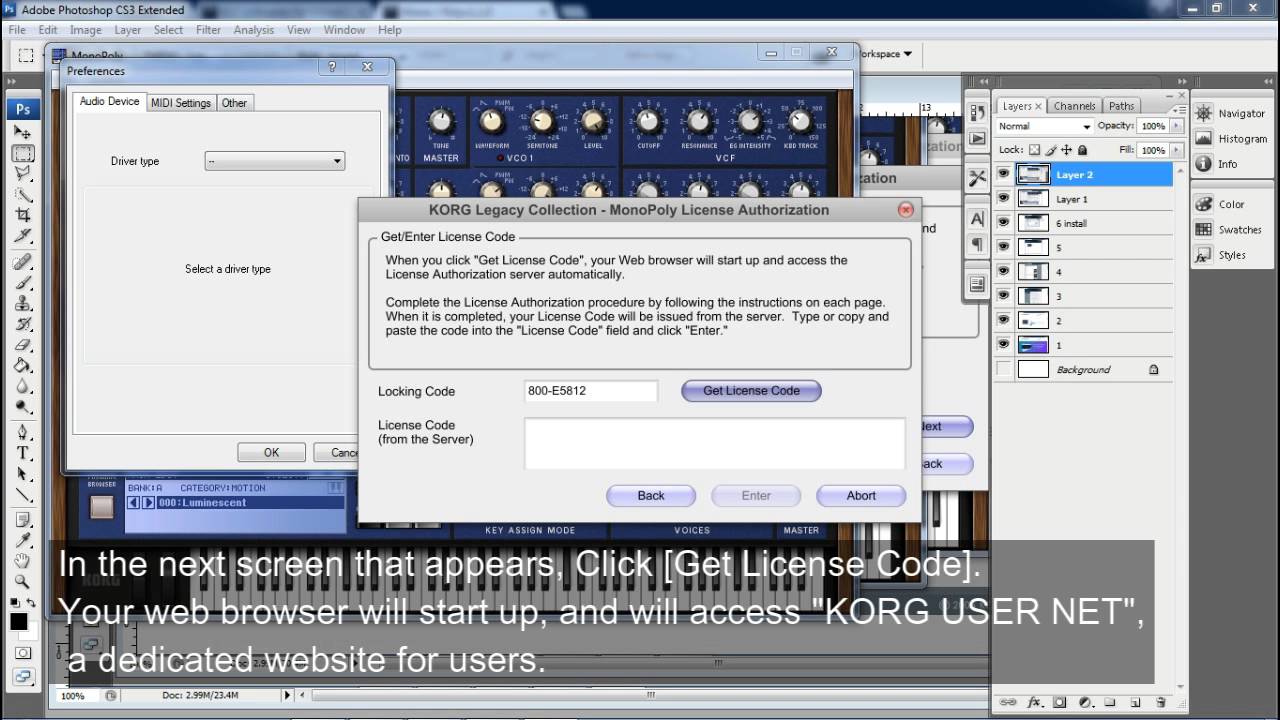The height and width of the screenshot is (720, 1280).
Task: Hide Layer 1 using its eye icon
Action: (1003, 199)
